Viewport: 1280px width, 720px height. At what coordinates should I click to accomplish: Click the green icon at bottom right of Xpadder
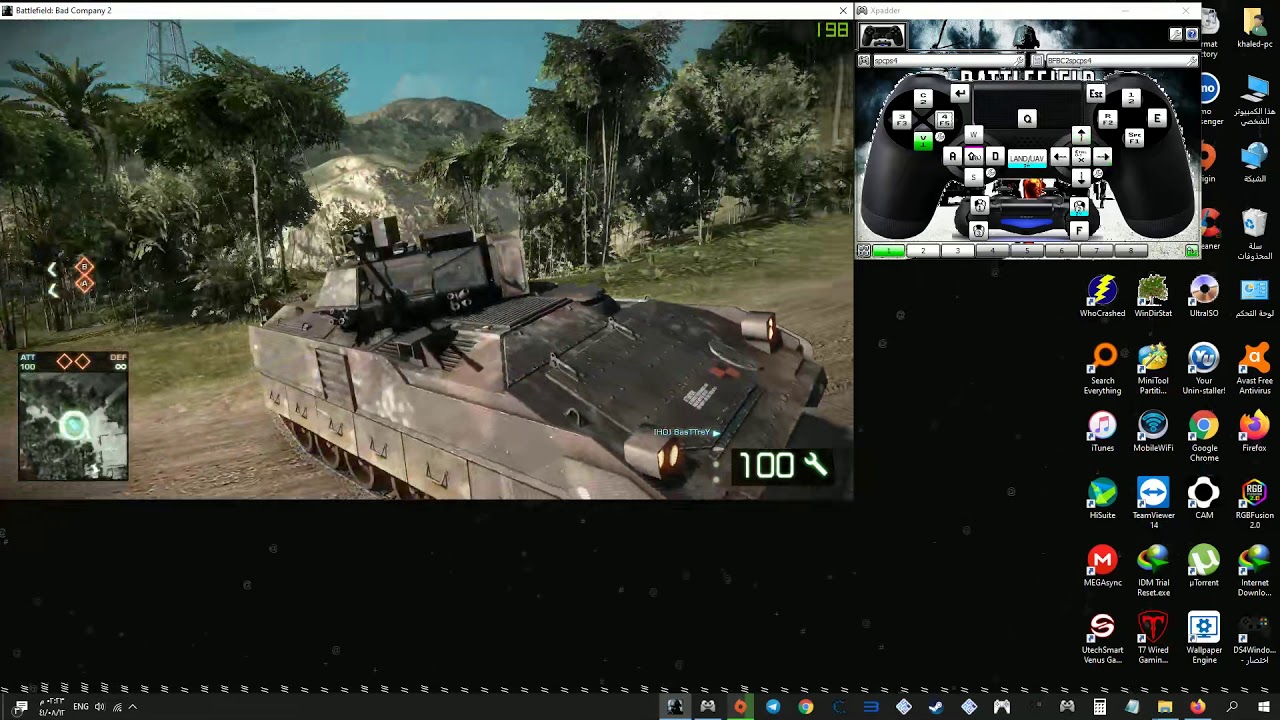[1192, 250]
